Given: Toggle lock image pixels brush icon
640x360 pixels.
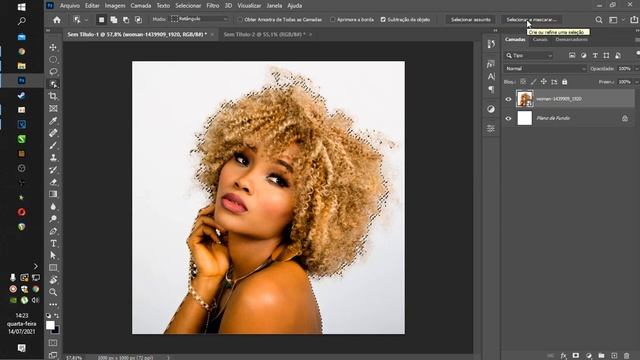Looking at the screenshot, I should click(x=533, y=82).
